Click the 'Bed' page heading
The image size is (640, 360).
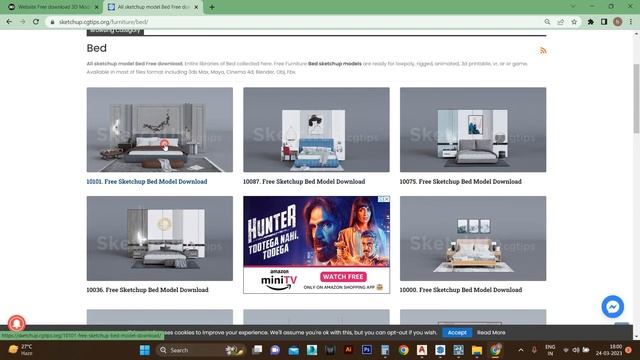click(x=97, y=48)
